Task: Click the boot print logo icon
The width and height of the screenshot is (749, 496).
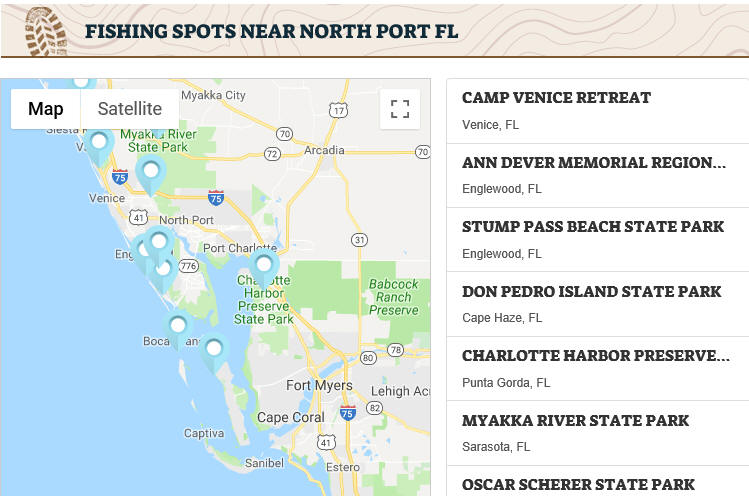Action: pos(46,32)
